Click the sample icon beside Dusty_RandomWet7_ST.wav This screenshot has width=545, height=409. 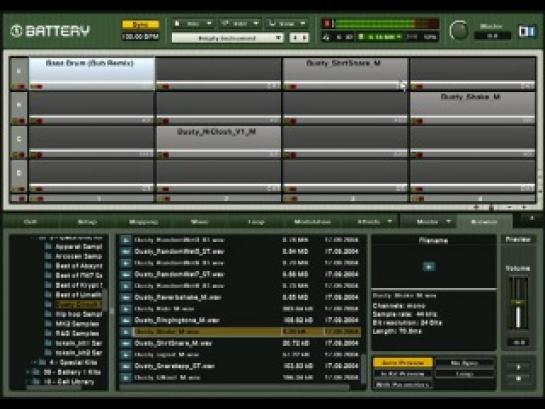125,274
